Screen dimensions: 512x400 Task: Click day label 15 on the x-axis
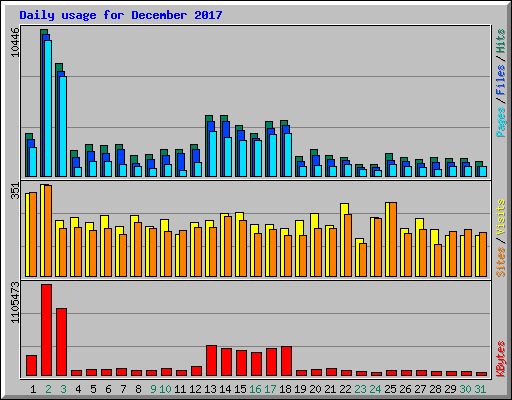[240, 389]
